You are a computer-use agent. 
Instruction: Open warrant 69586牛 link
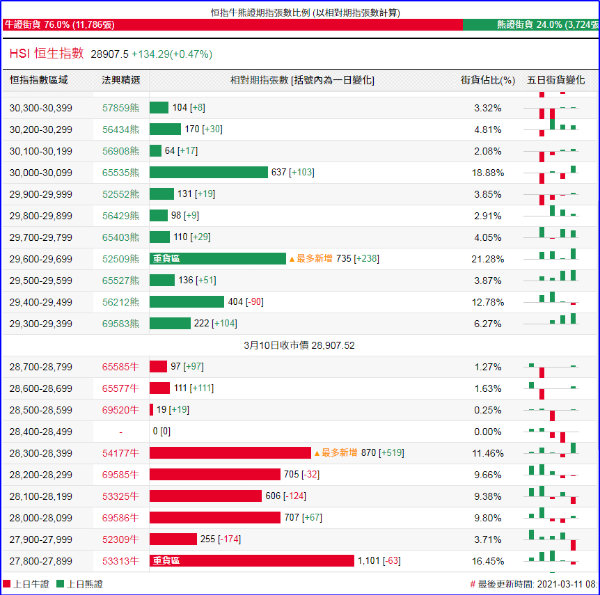coord(120,518)
